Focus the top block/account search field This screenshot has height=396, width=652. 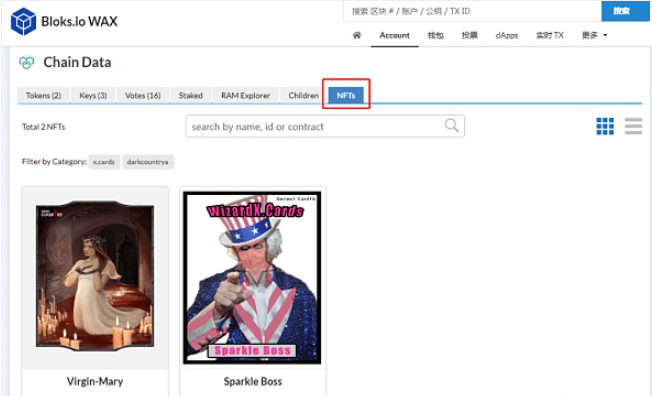tap(472, 11)
